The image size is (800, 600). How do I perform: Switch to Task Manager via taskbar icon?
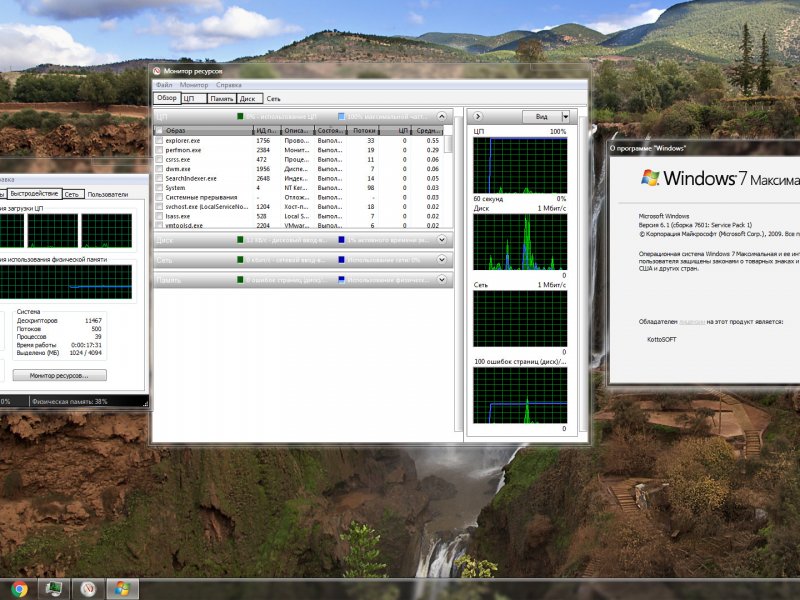(x=53, y=589)
